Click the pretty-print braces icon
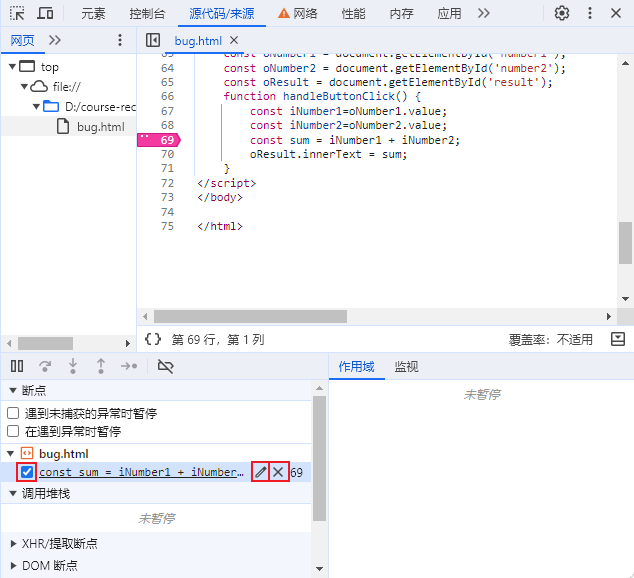 153,339
